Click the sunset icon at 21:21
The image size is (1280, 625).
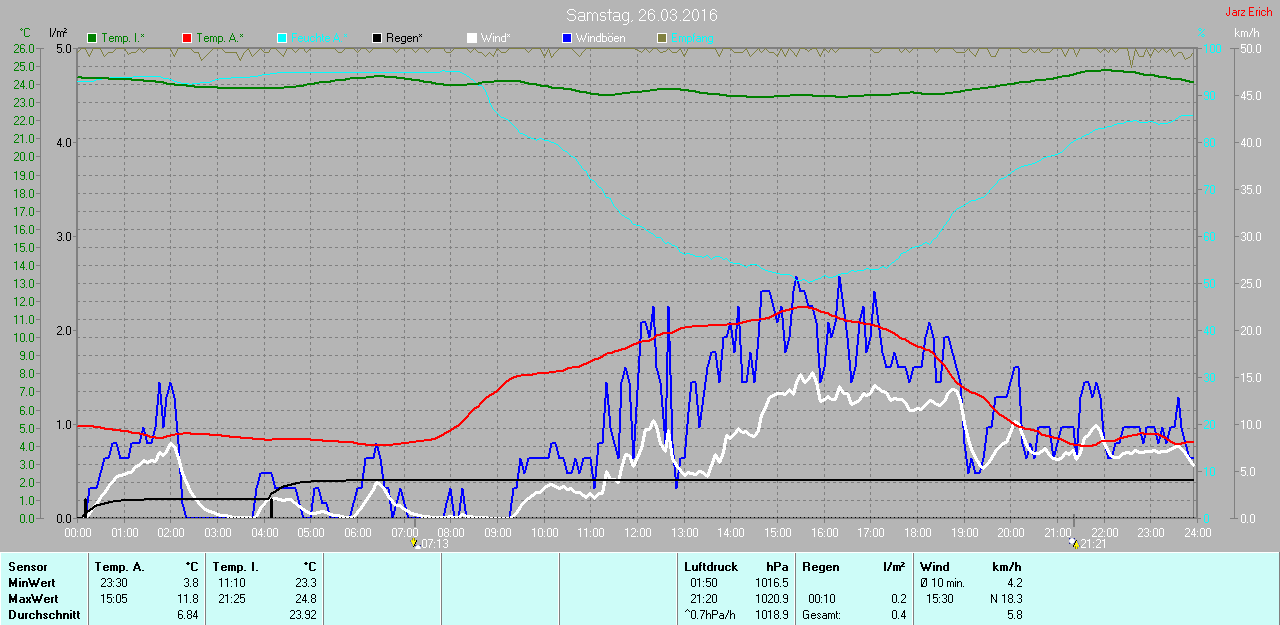(x=1073, y=543)
